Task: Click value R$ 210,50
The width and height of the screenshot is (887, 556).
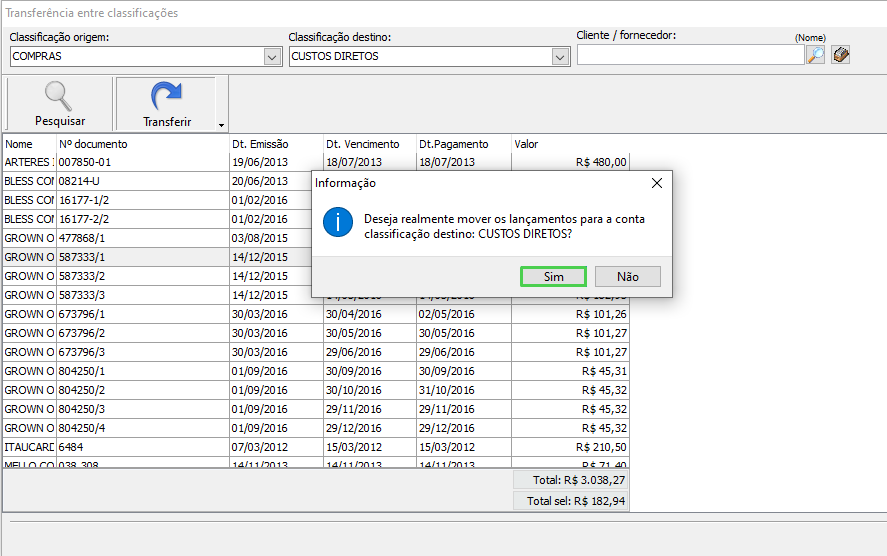Action: tap(570, 447)
